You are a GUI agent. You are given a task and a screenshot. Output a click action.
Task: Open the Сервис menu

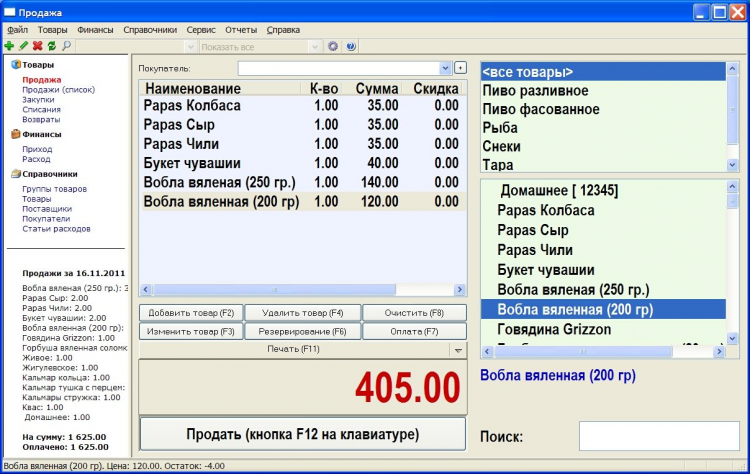[201, 30]
